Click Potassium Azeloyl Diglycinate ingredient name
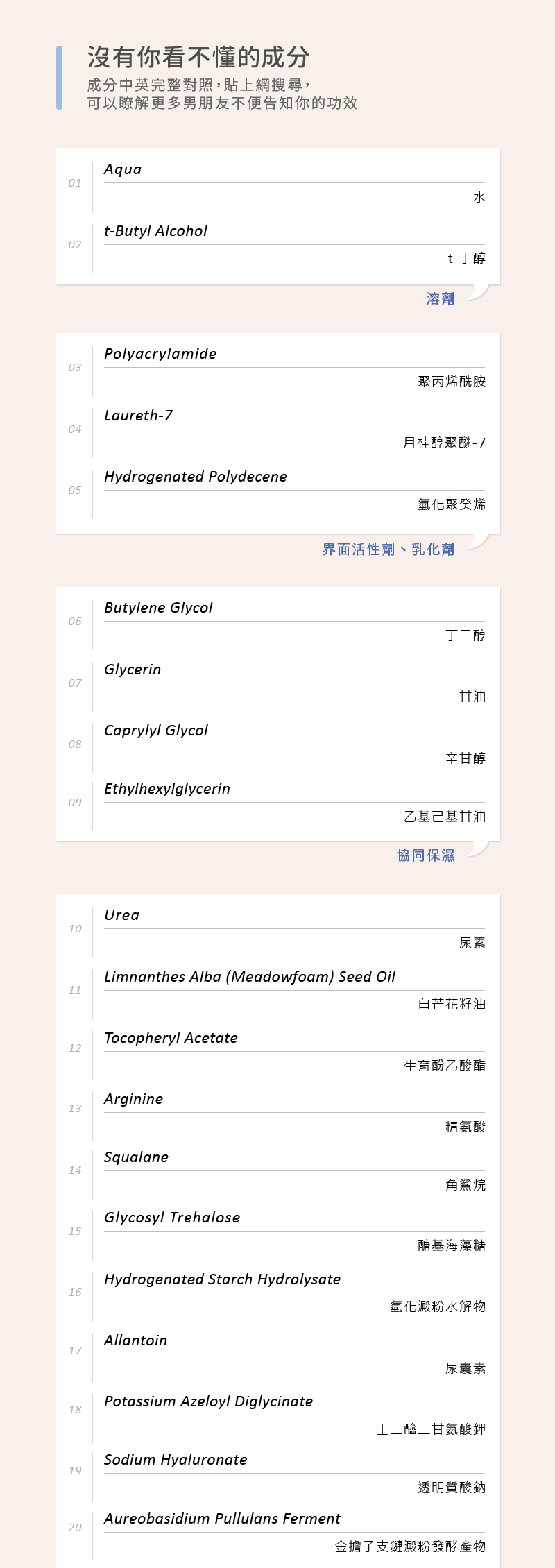555x1568 pixels. tap(208, 1401)
